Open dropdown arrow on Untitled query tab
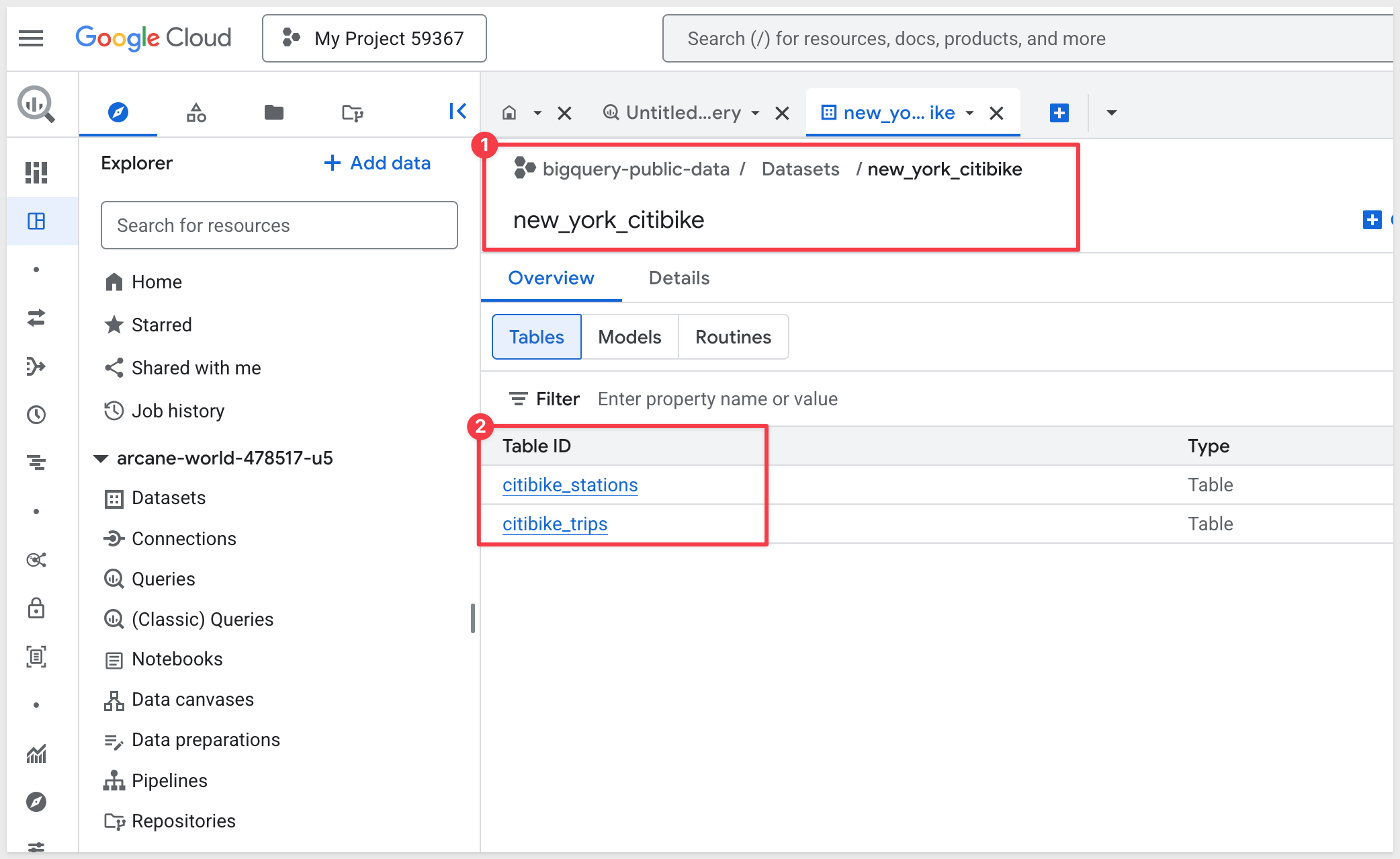Viewport: 1400px width, 859px height. (755, 113)
